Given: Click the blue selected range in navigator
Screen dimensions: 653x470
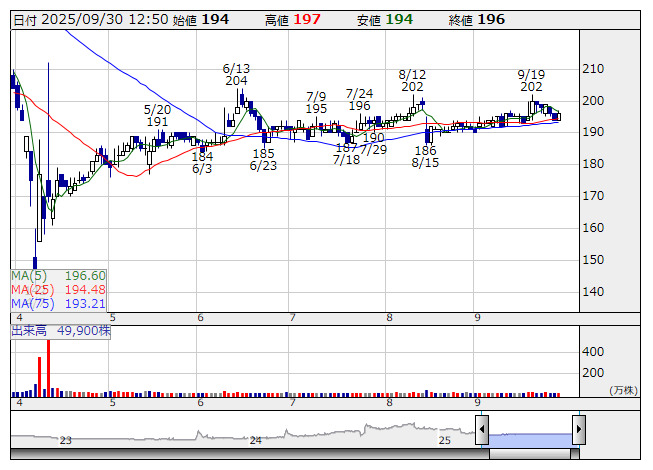Looking at the screenshot, I should (x=531, y=440).
